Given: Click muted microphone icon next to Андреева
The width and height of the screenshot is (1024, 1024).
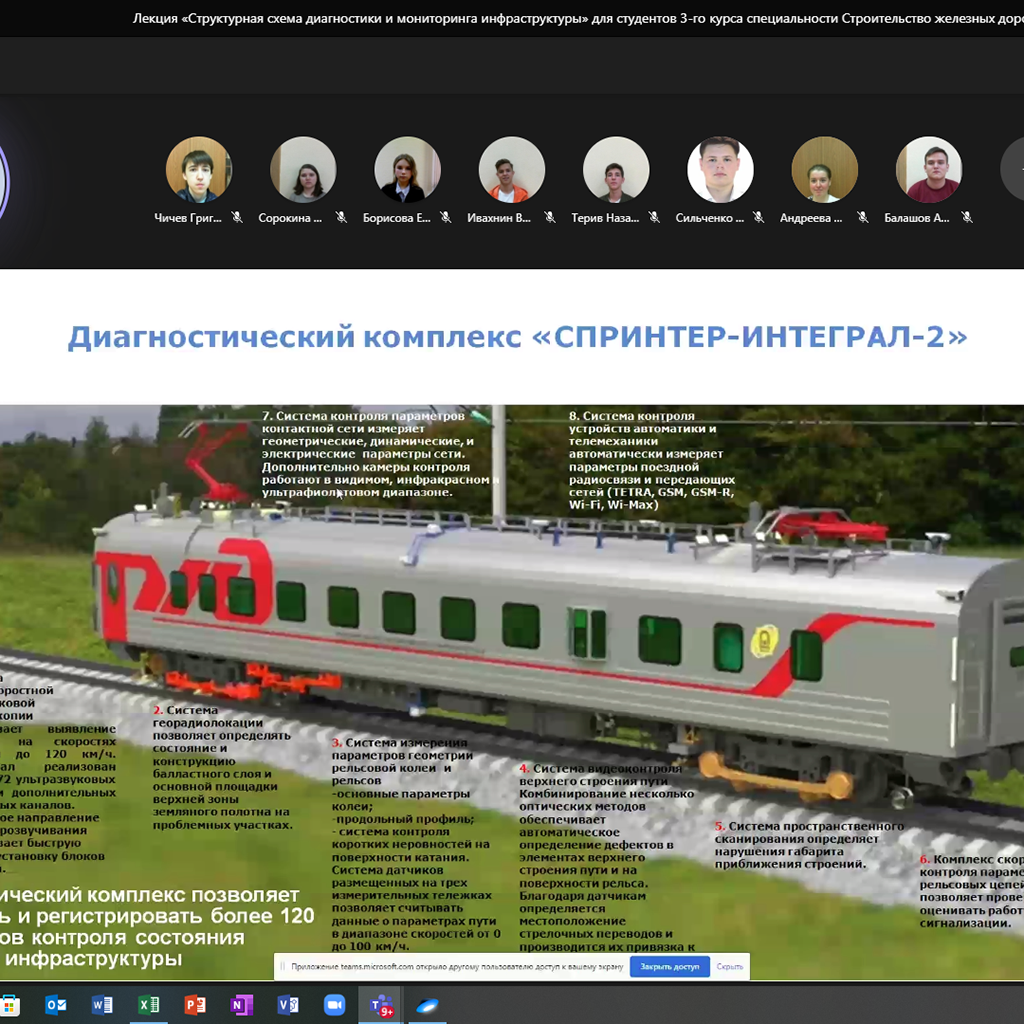Looking at the screenshot, I should 863,217.
